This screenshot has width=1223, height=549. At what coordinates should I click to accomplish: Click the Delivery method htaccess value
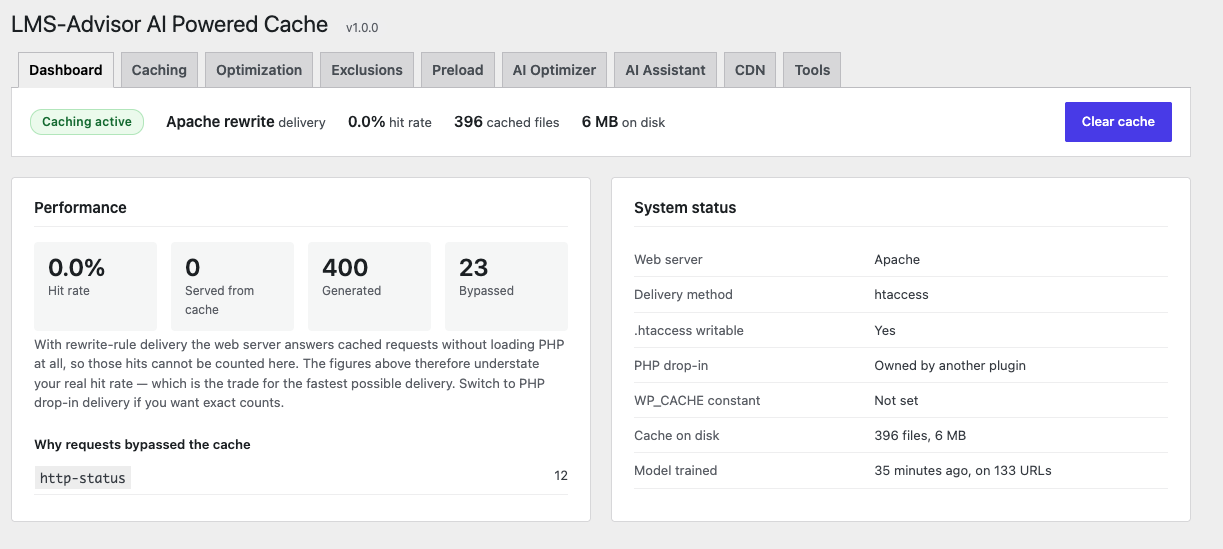(x=901, y=295)
